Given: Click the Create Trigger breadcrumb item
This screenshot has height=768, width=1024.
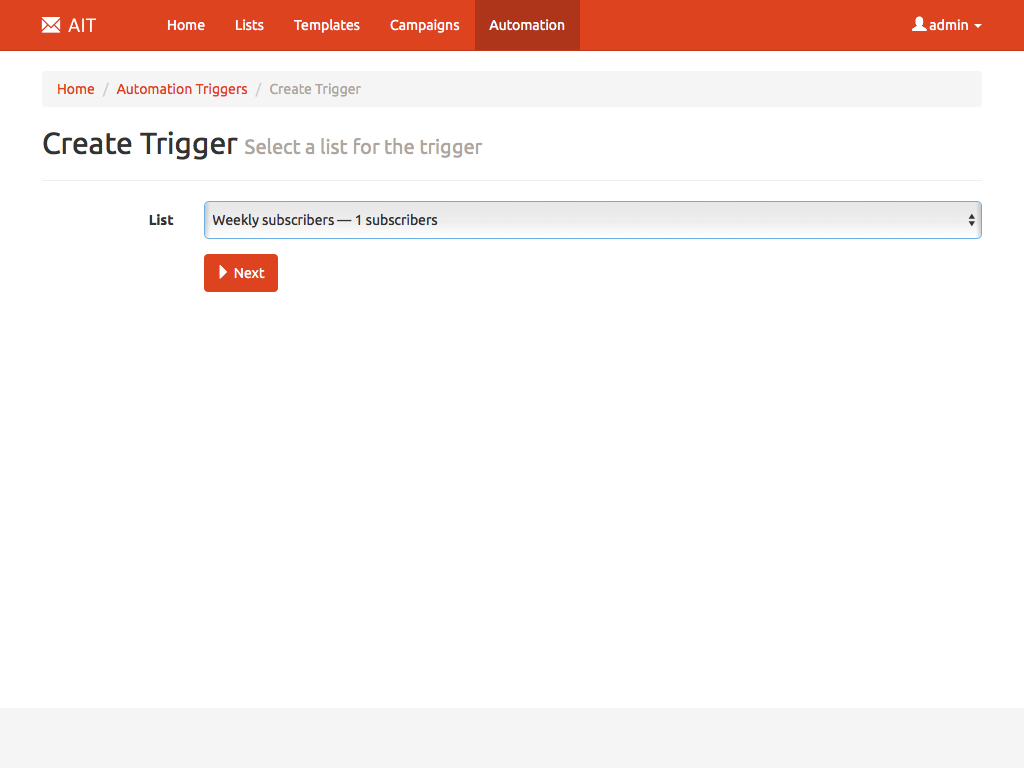Looking at the screenshot, I should 315,89.
